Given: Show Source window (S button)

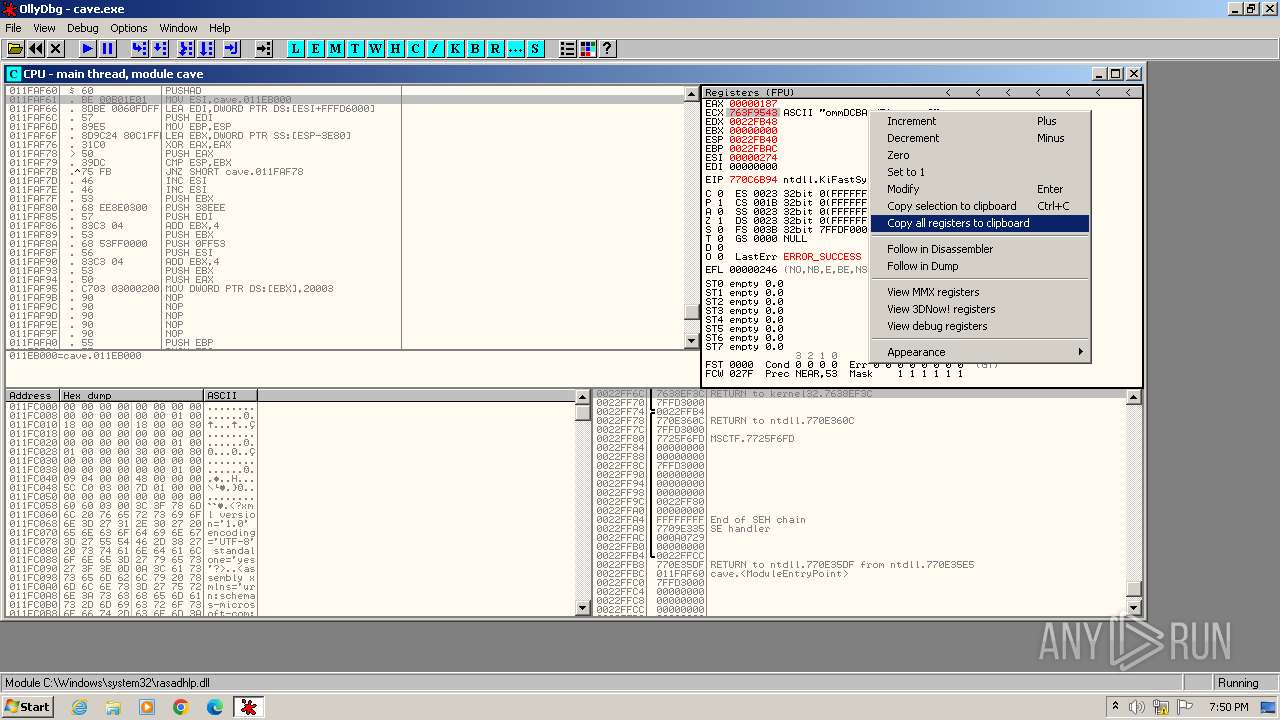Looking at the screenshot, I should click(x=536, y=48).
